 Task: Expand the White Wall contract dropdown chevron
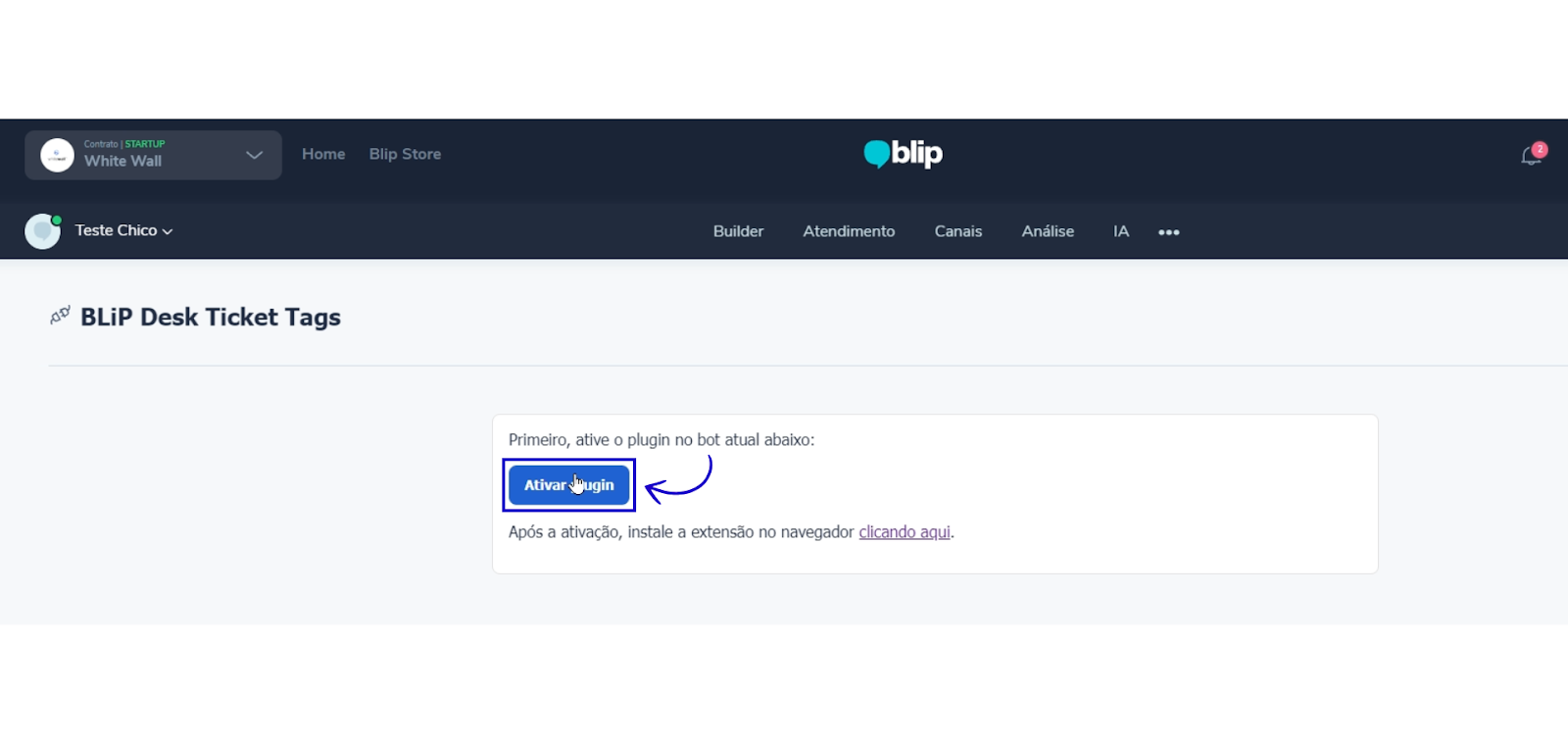254,155
